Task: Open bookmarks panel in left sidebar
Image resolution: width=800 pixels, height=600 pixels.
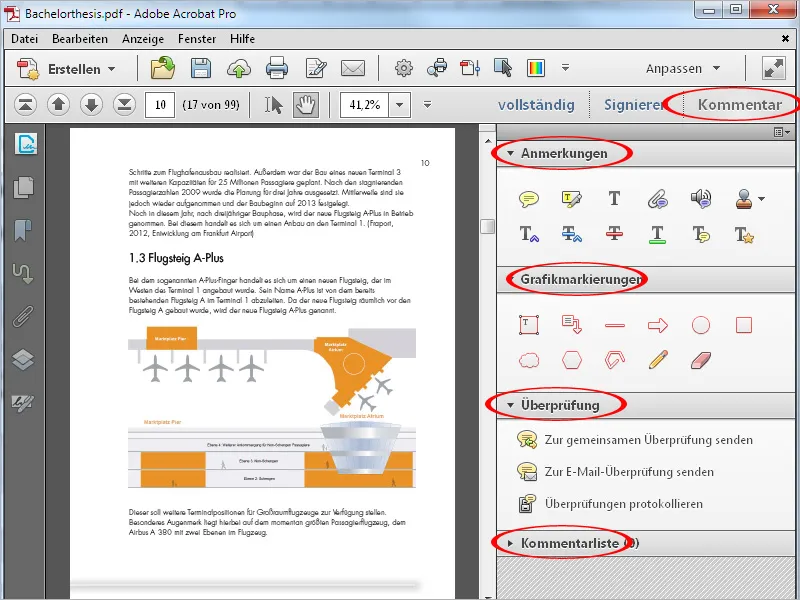Action: pos(23,230)
